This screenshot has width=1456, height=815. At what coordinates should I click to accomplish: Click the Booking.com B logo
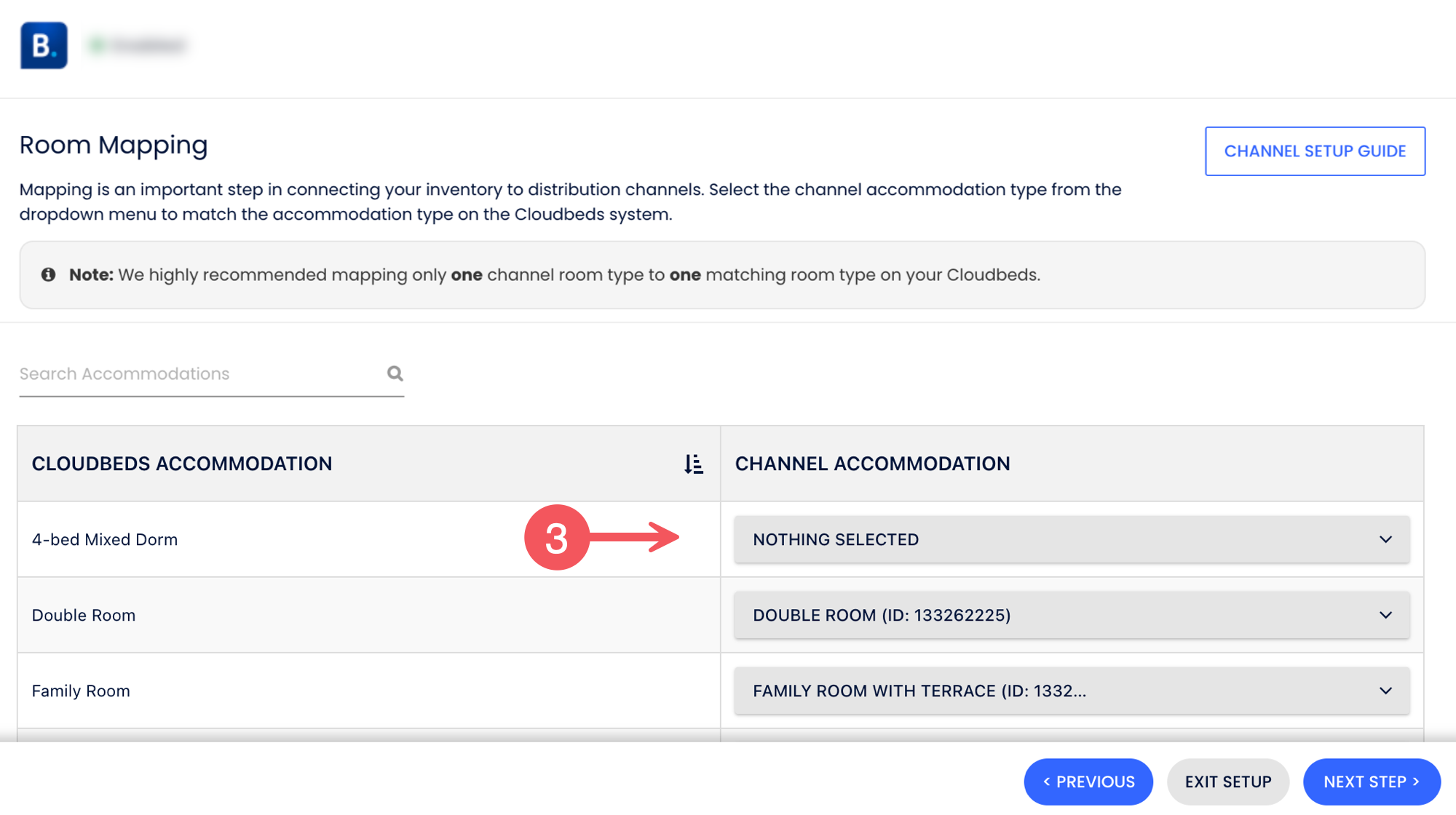pyautogui.click(x=44, y=45)
